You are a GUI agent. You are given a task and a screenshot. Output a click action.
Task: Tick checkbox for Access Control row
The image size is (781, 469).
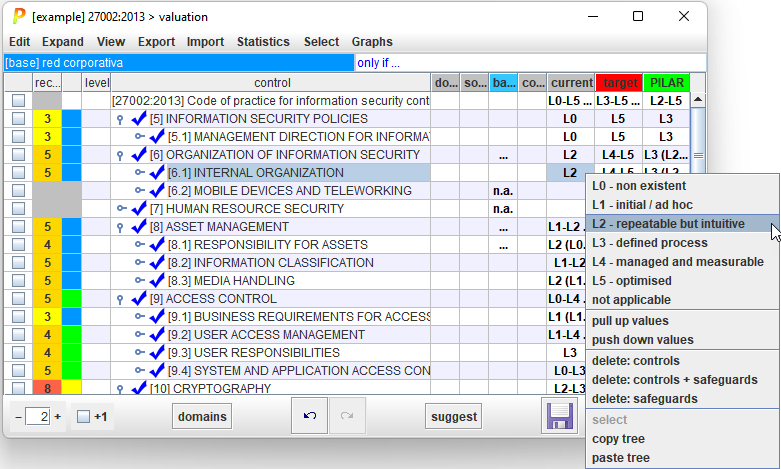[x=18, y=298]
